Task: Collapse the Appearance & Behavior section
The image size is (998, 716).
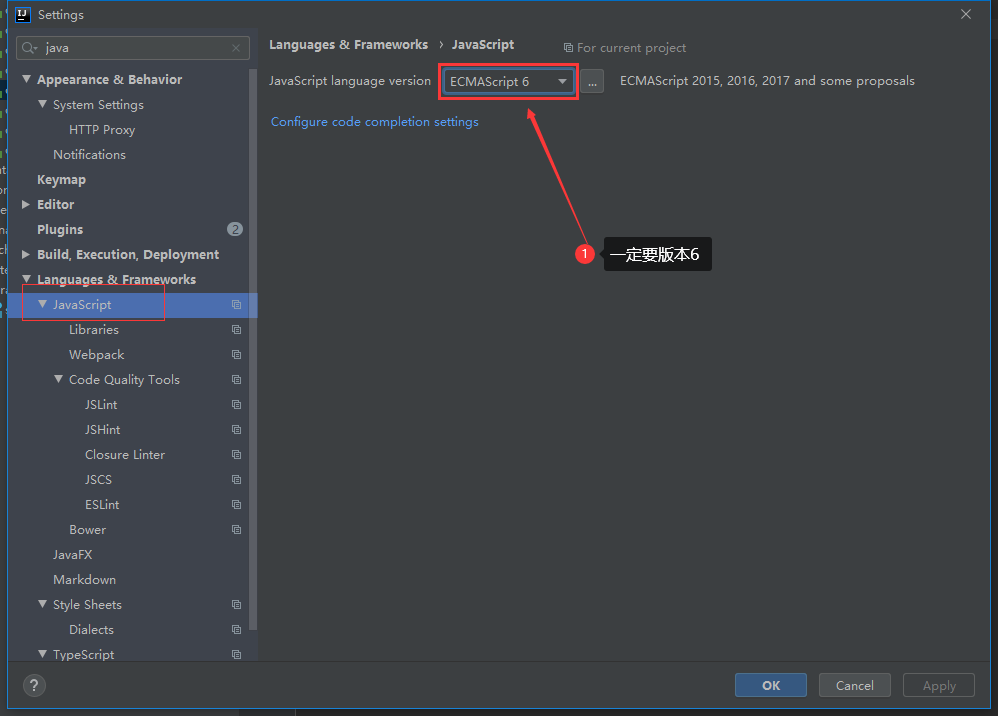Action: [x=26, y=79]
